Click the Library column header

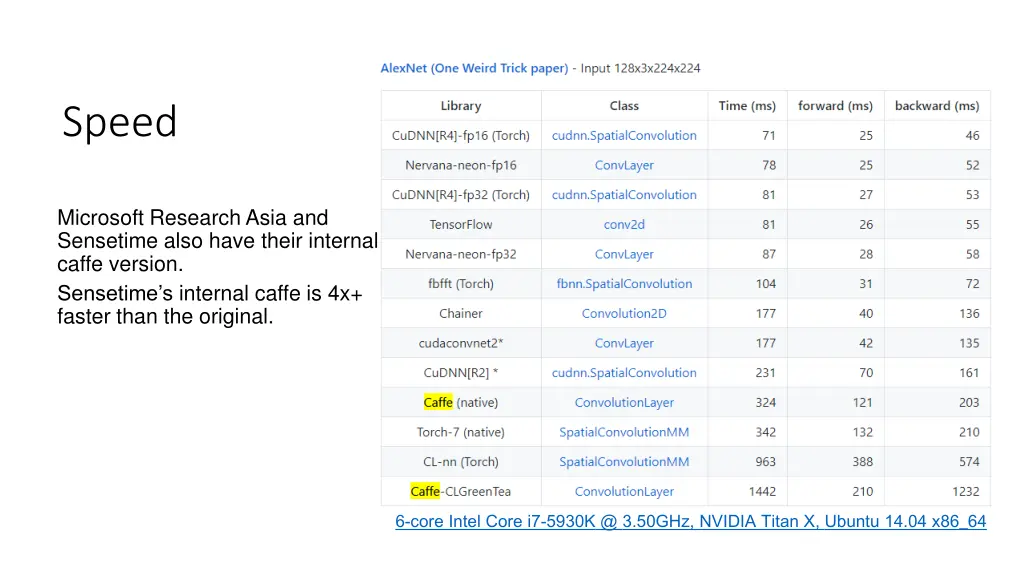460,106
